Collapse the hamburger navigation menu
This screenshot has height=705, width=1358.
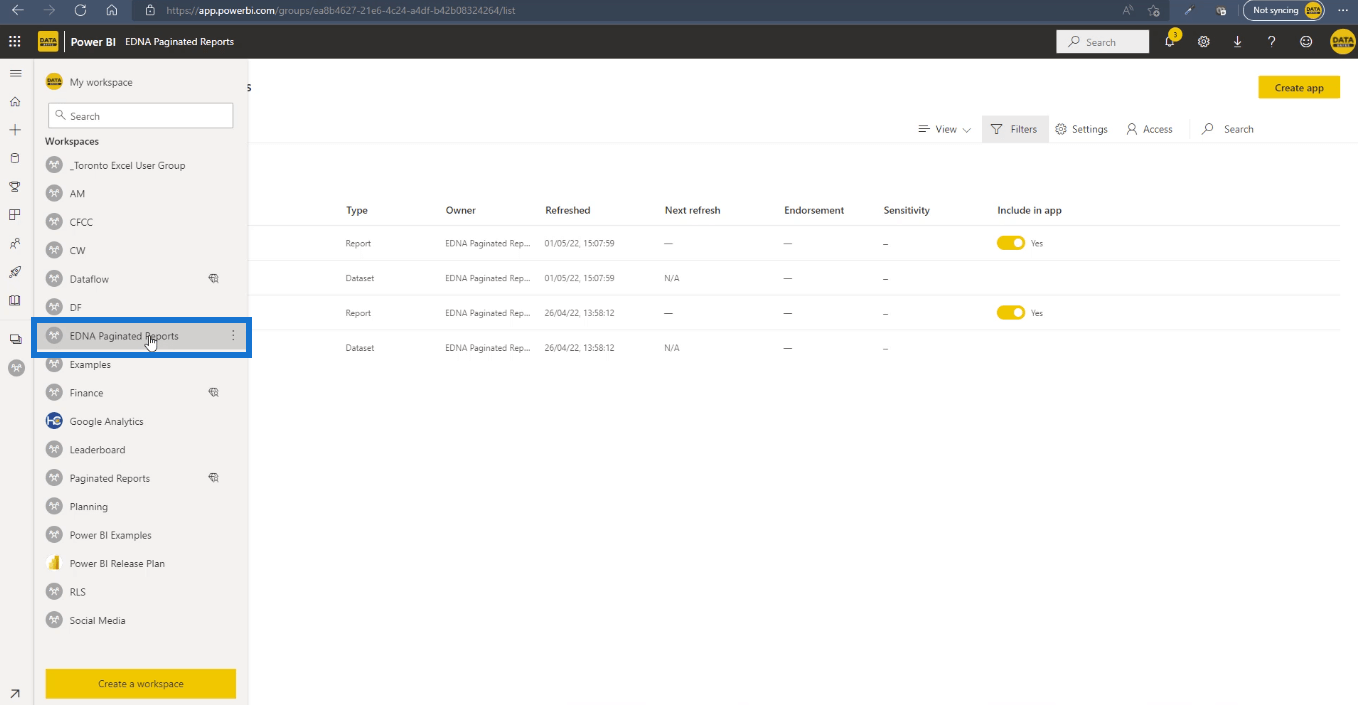(15, 73)
